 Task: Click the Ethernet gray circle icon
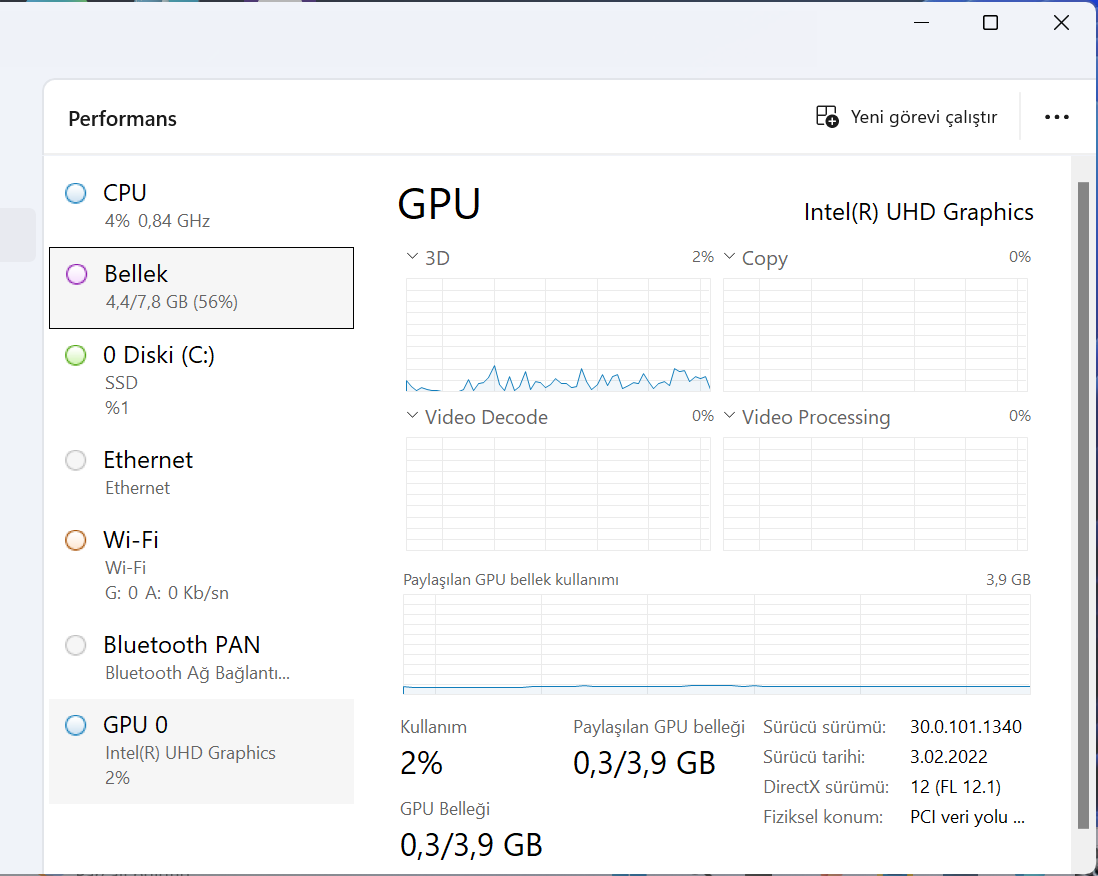pyautogui.click(x=76, y=460)
